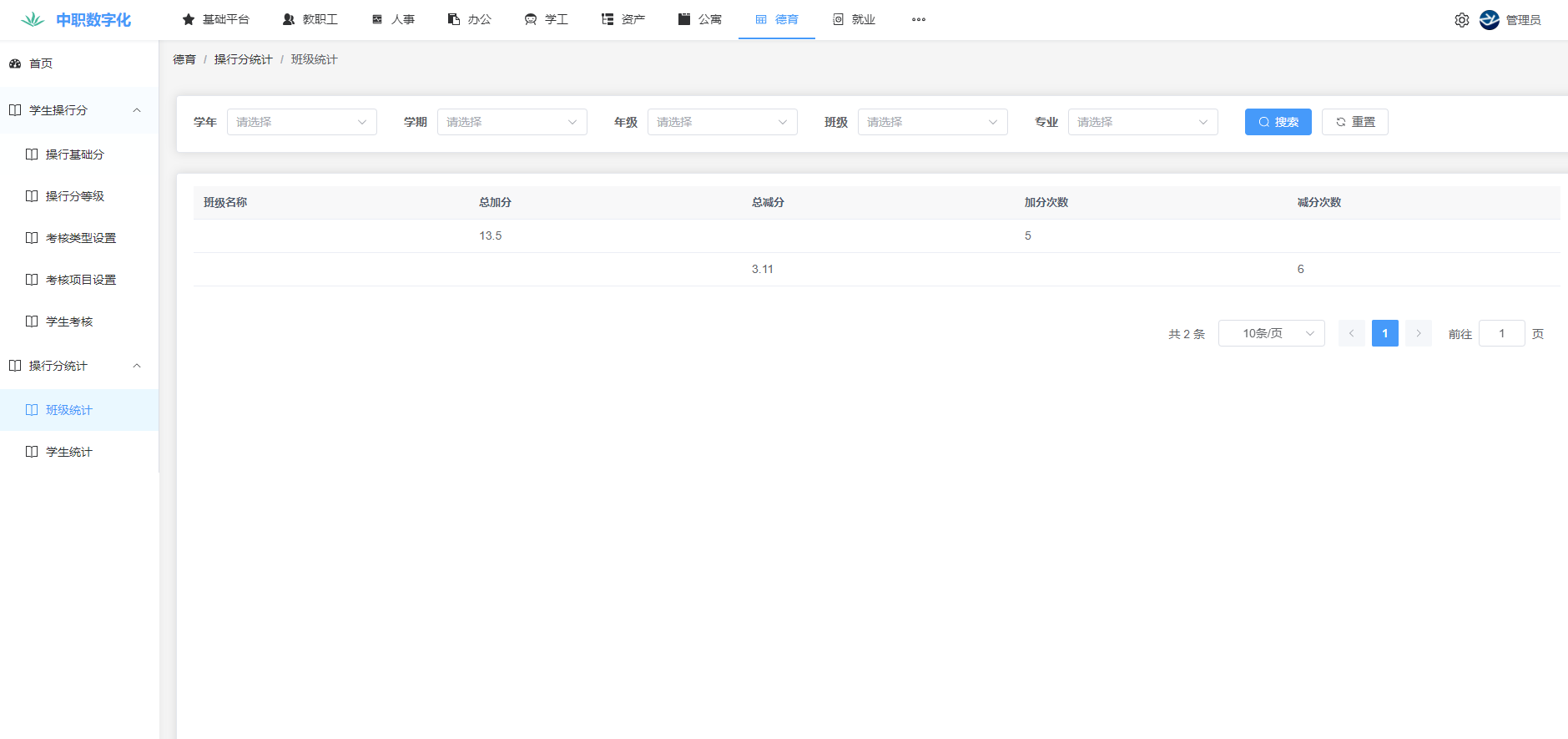Click the settings gear icon

(x=1461, y=20)
